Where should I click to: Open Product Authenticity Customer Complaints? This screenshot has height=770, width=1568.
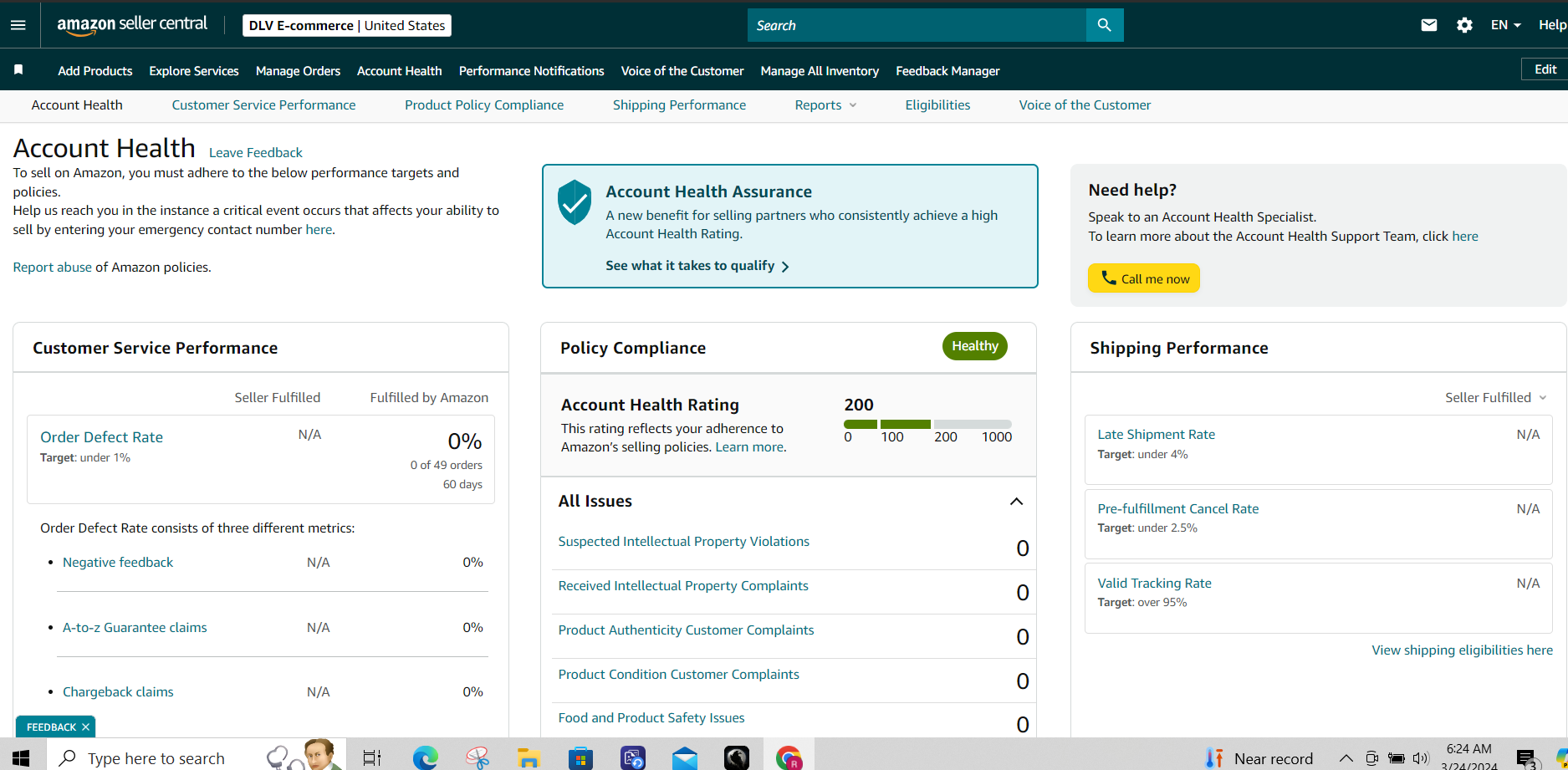pyautogui.click(x=686, y=630)
